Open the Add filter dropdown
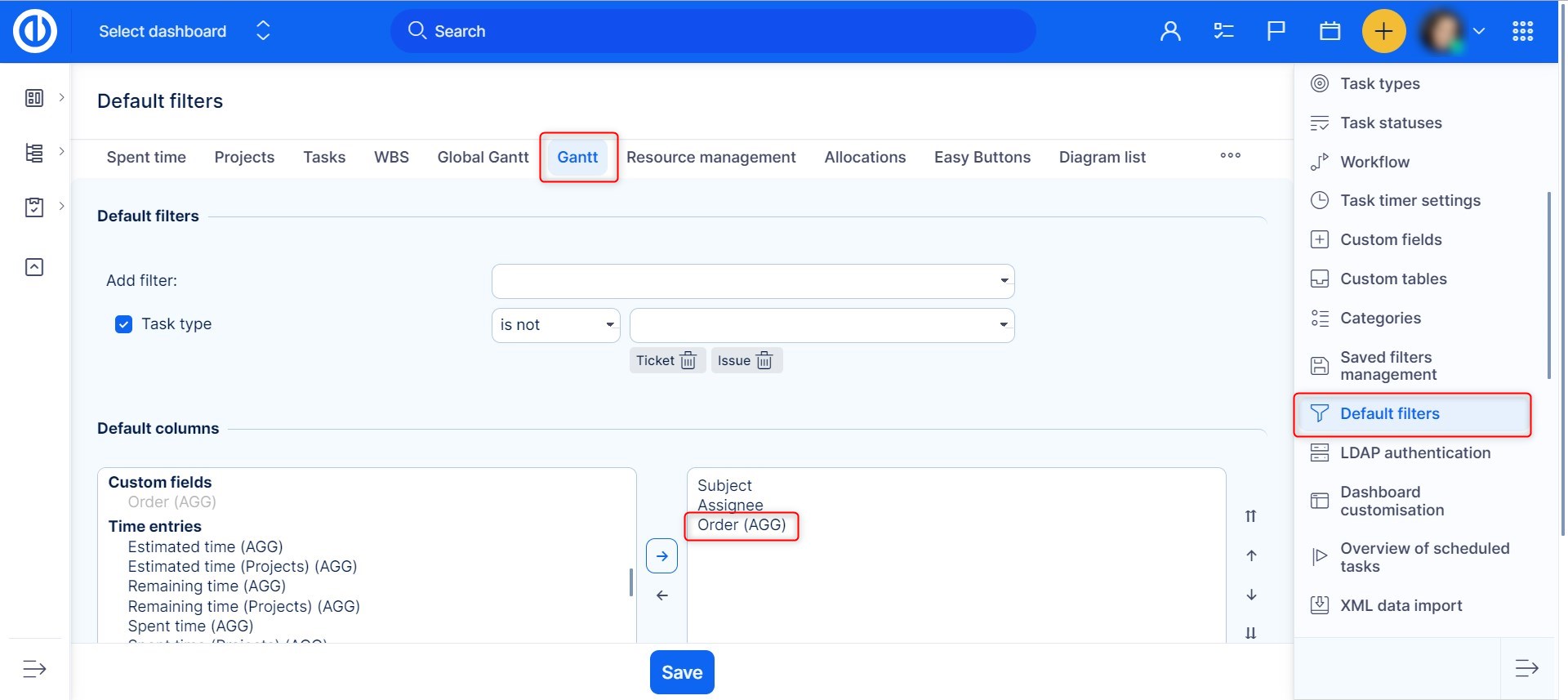The width and height of the screenshot is (1568, 700). (752, 281)
